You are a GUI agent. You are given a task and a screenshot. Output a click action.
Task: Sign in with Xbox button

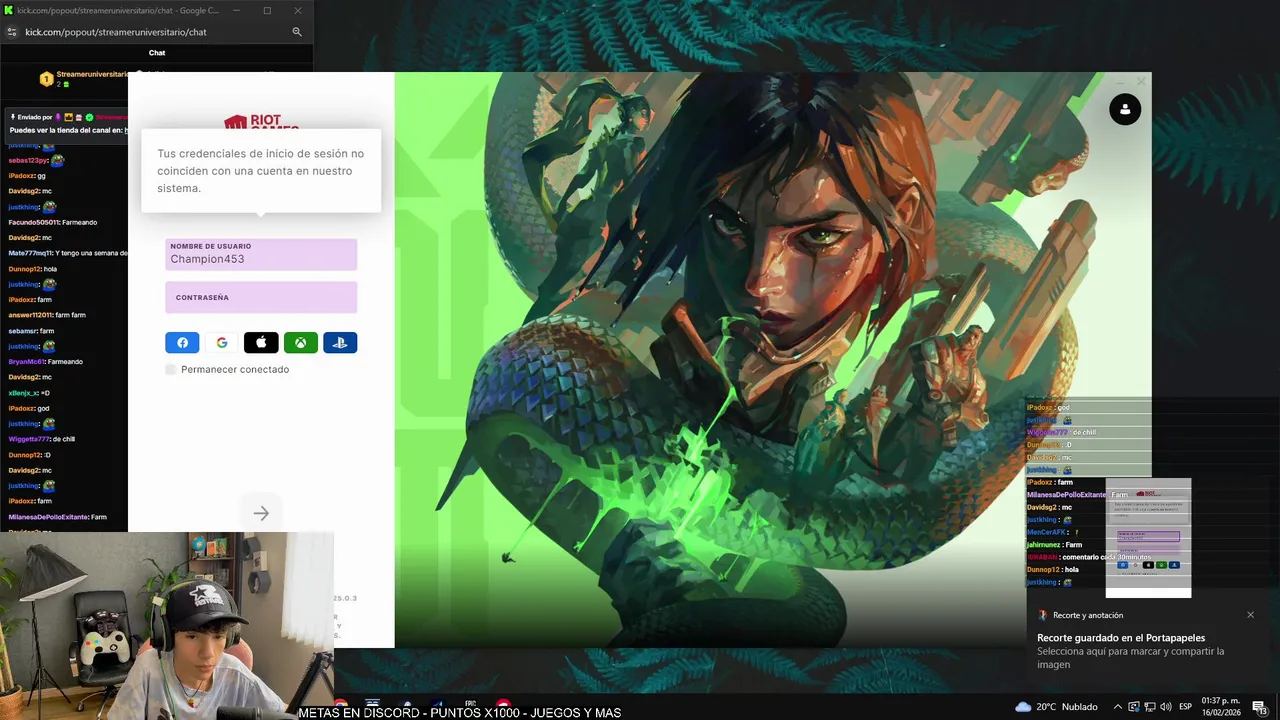pos(301,343)
